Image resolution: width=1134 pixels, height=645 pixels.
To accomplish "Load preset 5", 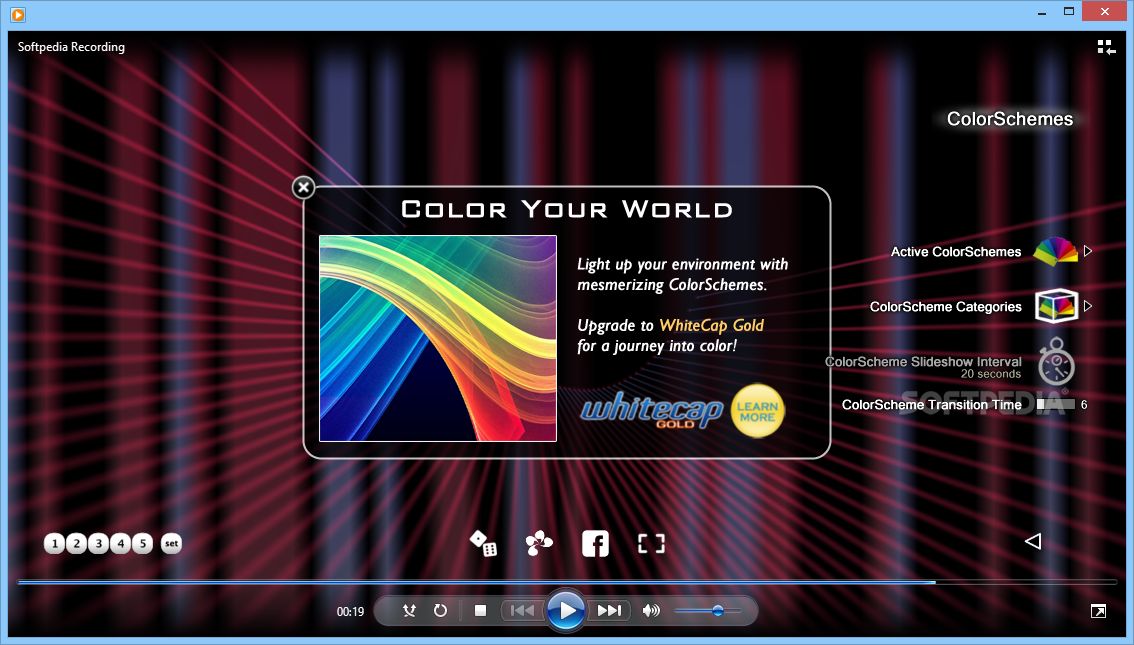I will [x=143, y=543].
